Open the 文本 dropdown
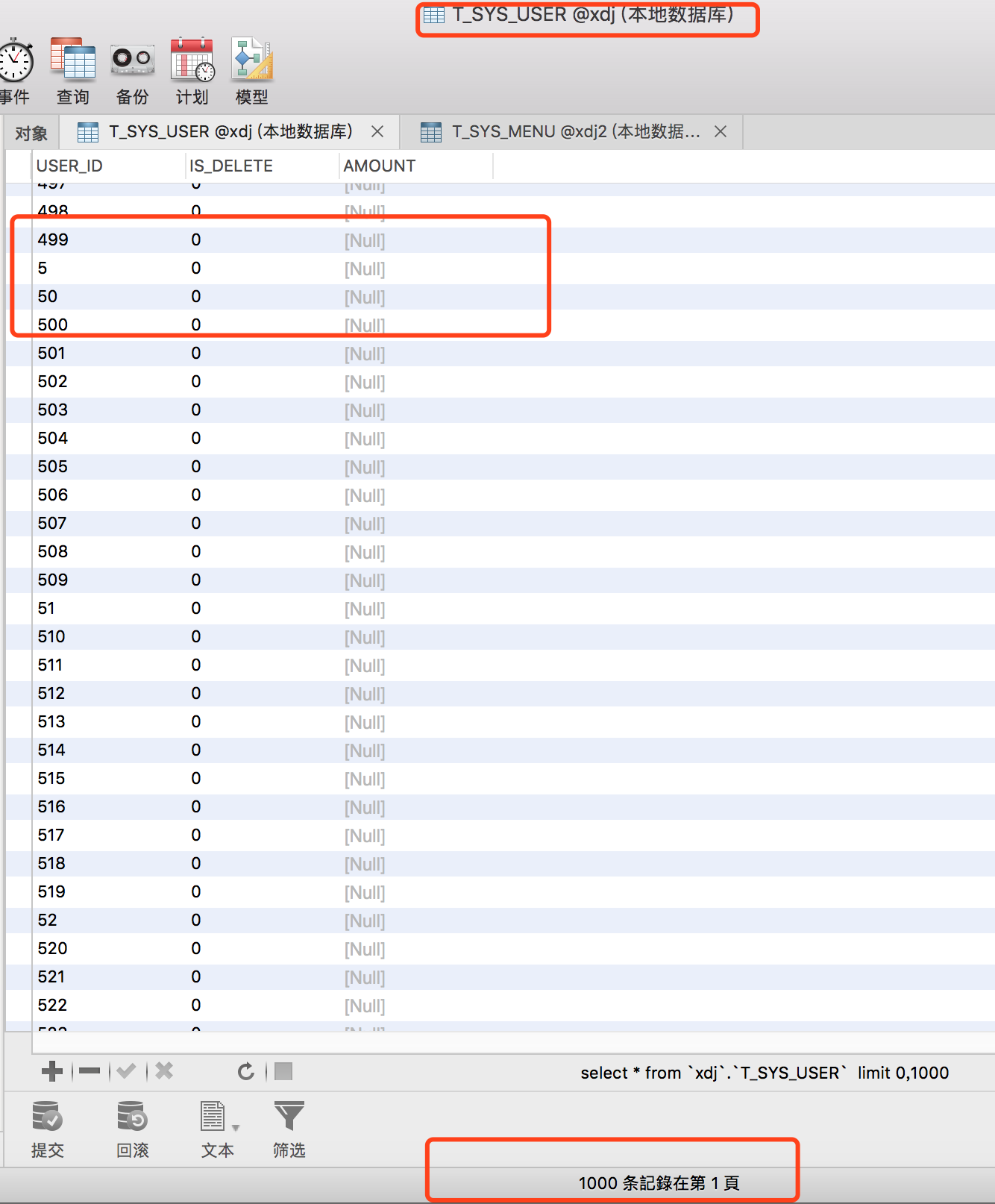This screenshot has width=995, height=1204. 219,1129
